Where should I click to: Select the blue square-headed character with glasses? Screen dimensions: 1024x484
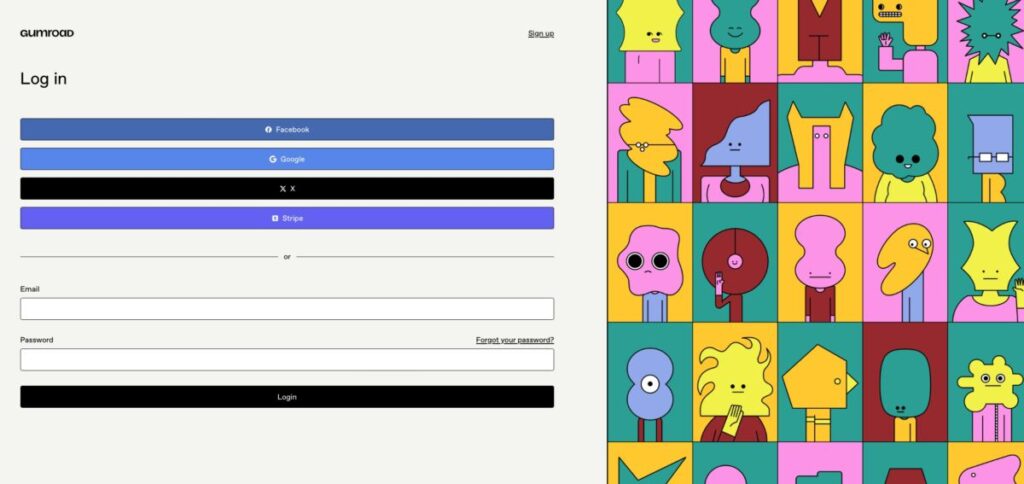[x=990, y=150]
